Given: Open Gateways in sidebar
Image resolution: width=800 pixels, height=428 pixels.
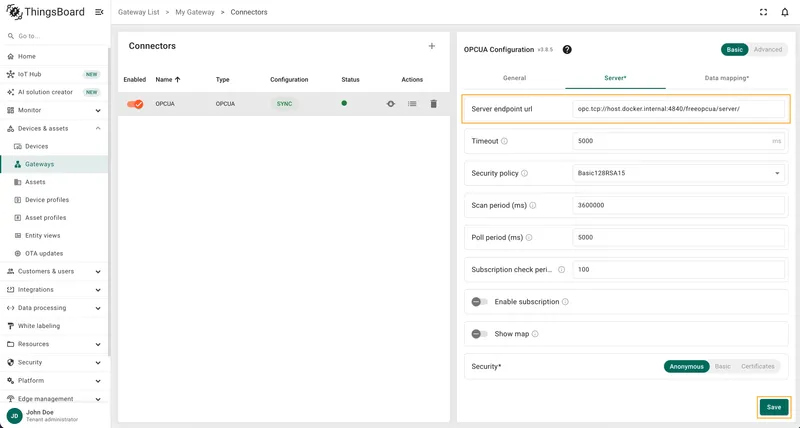Looking at the screenshot, I should coord(54,164).
